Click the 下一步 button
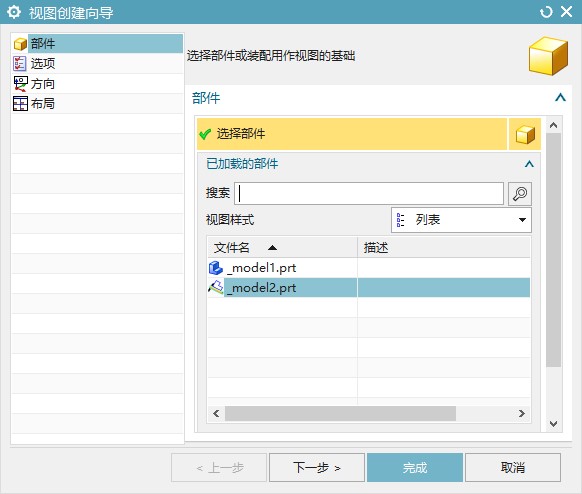 coord(317,467)
